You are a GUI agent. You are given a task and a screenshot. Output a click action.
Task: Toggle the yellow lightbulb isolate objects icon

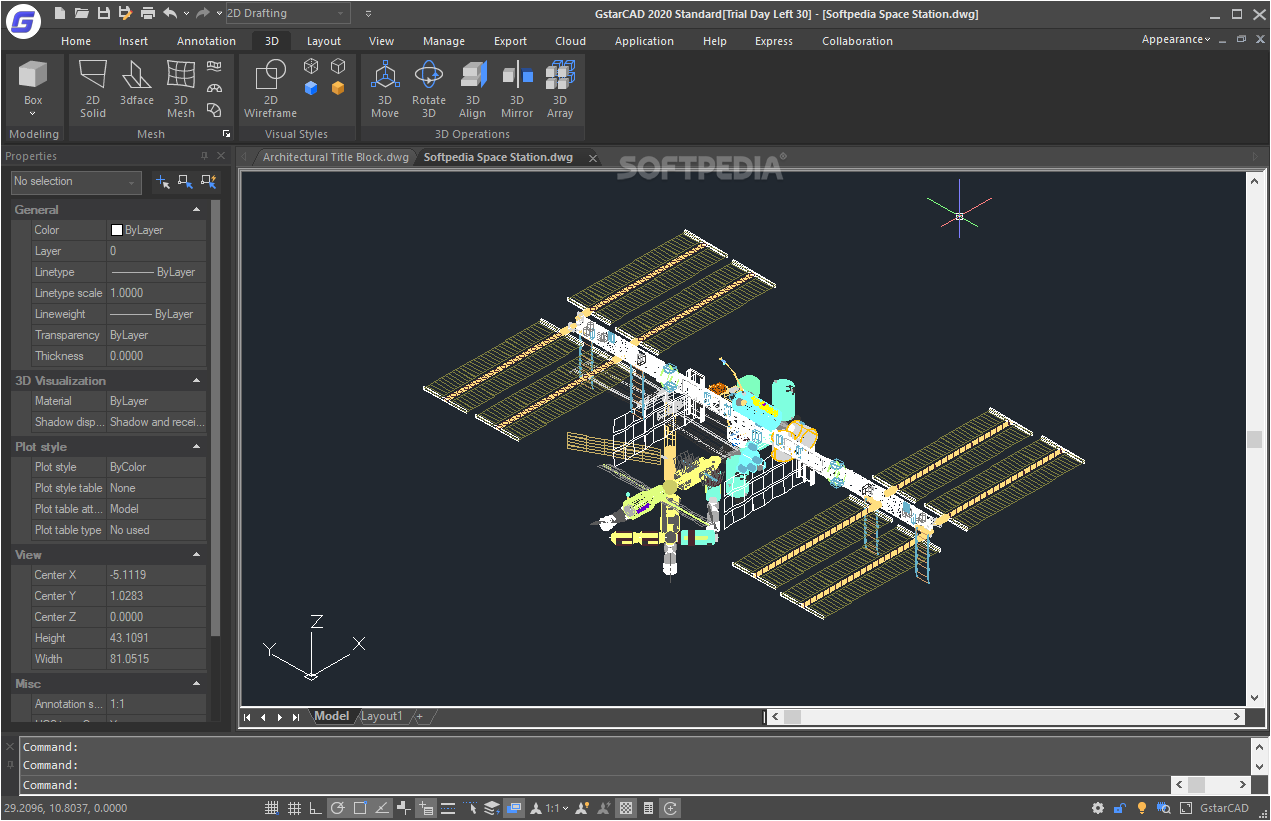[1142, 808]
